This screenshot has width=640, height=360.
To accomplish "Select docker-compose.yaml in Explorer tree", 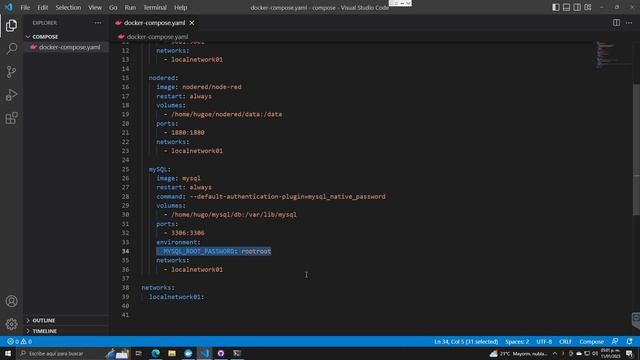I will 66,47.
